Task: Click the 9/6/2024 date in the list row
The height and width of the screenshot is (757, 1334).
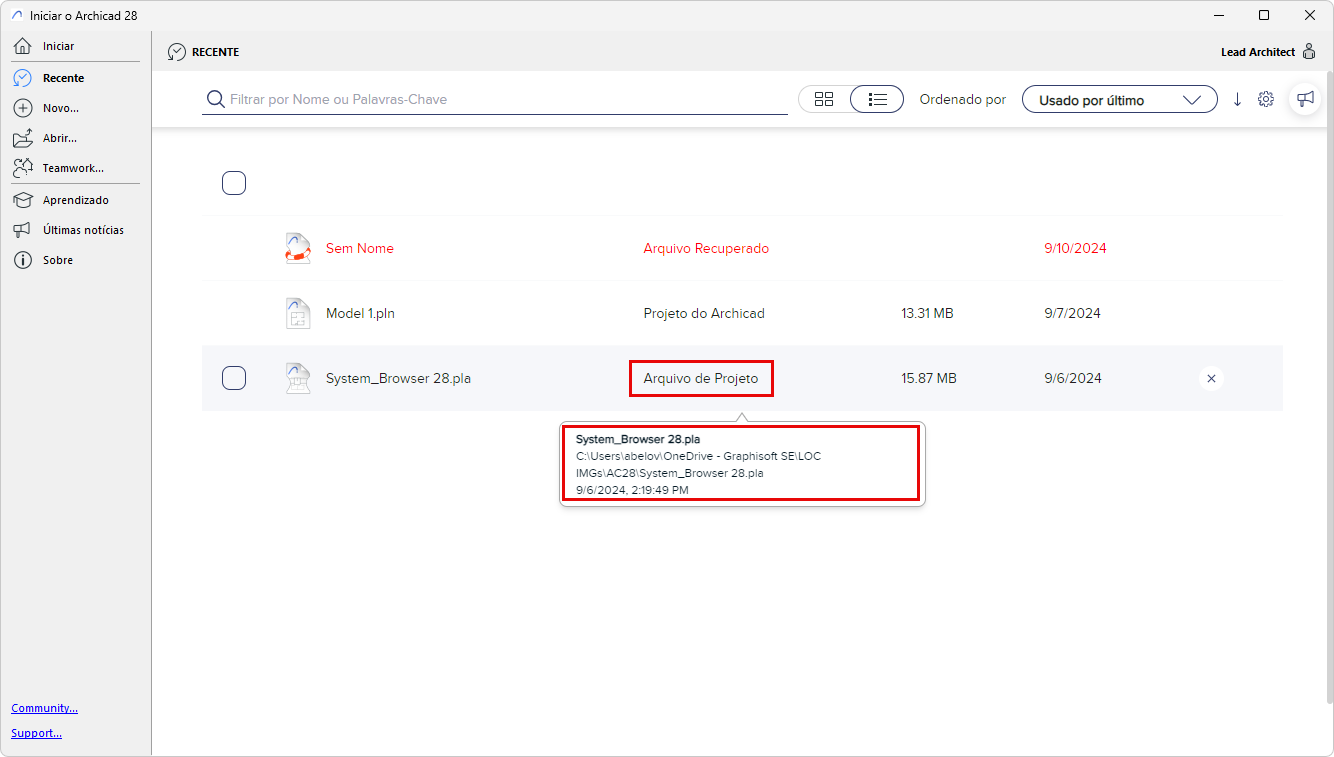Action: [x=1073, y=378]
